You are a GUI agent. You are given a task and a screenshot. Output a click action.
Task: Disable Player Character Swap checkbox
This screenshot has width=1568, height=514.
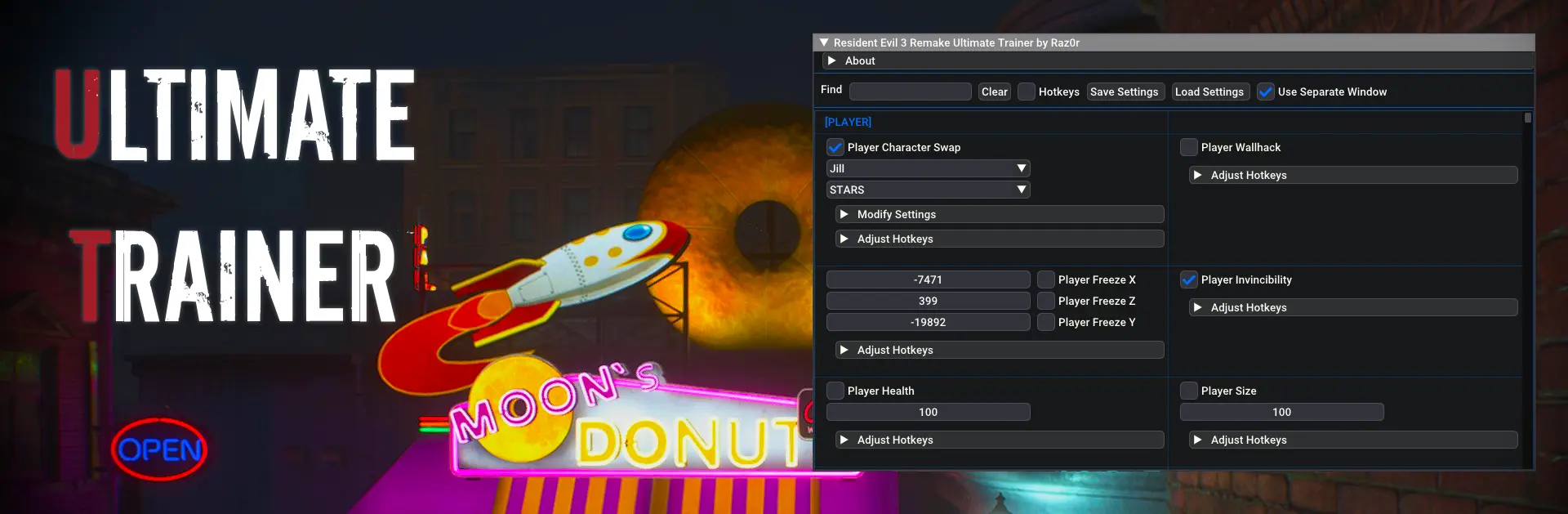click(835, 147)
